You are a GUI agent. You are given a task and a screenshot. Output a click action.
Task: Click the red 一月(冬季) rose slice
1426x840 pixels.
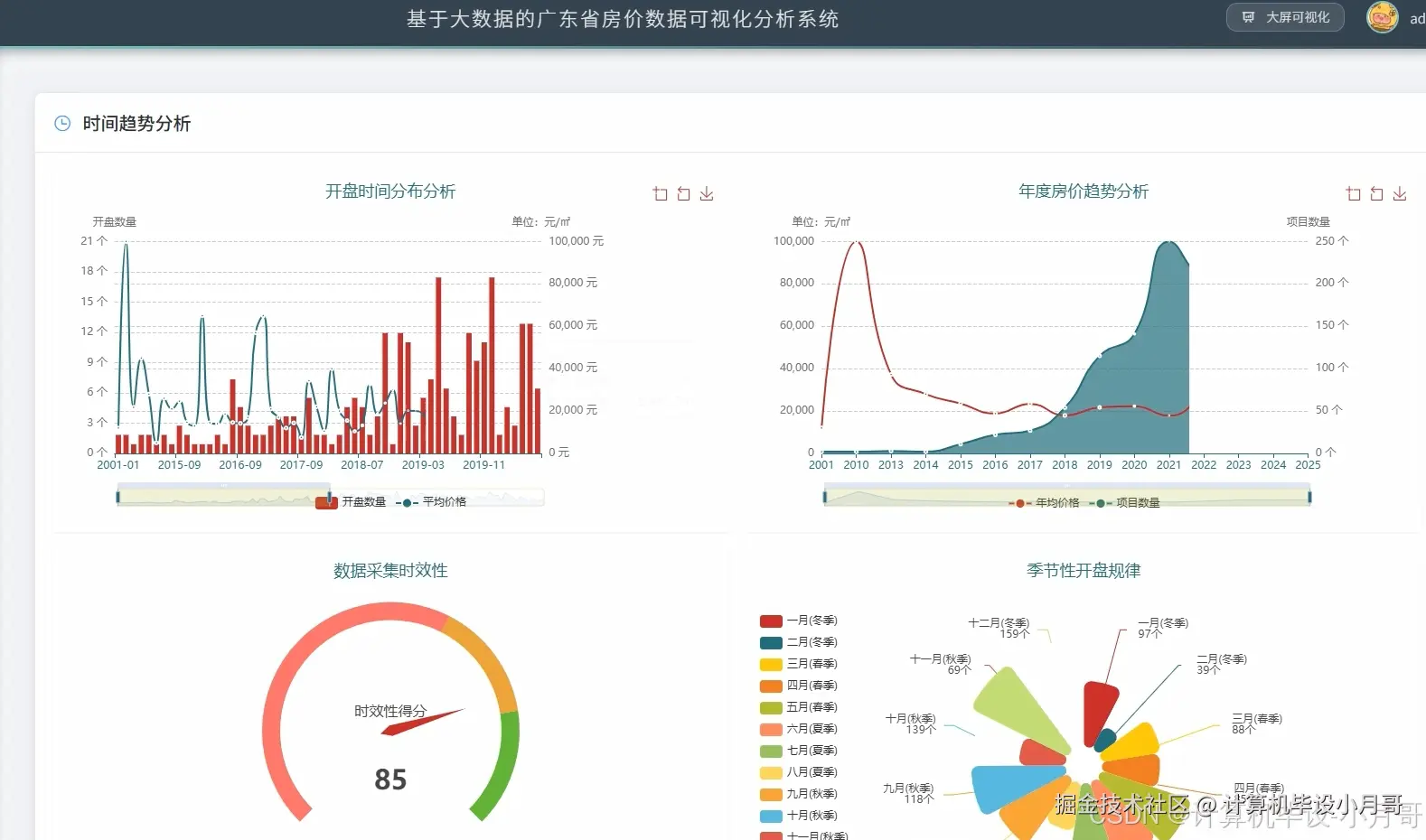pos(1099,709)
